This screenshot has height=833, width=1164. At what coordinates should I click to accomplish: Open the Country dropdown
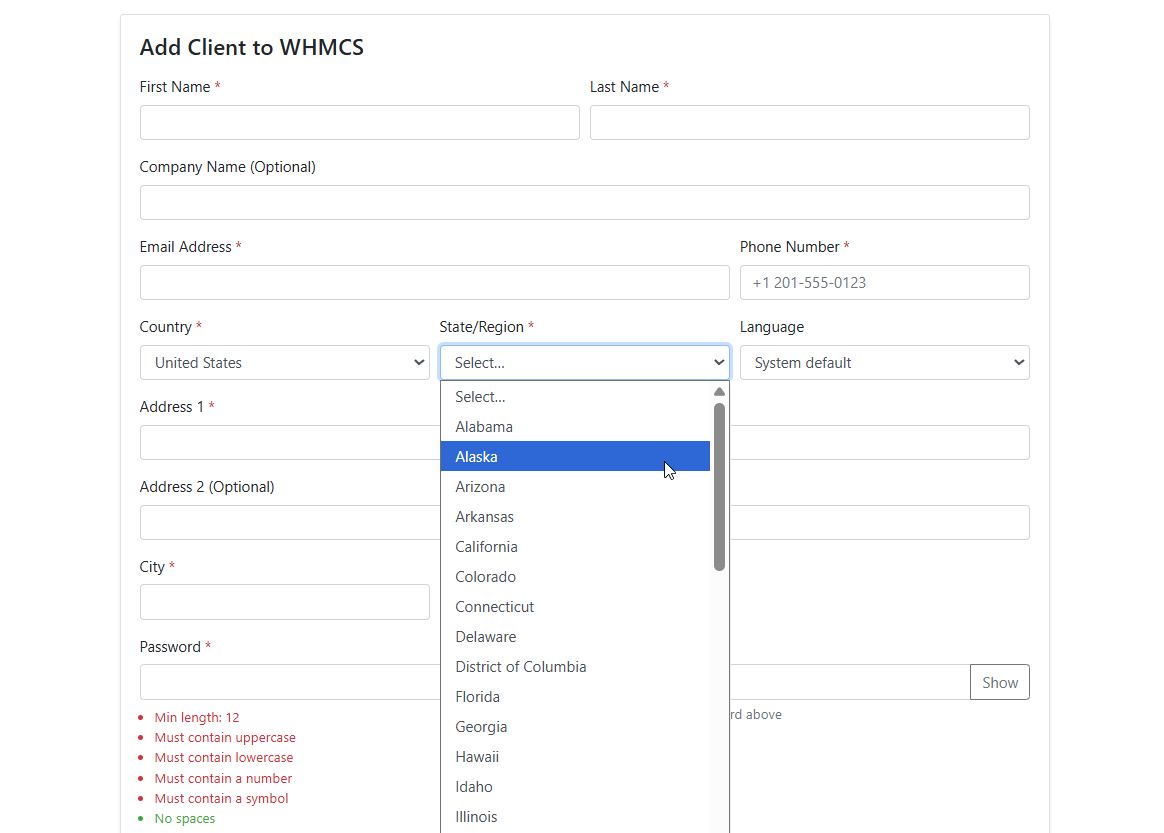(284, 363)
